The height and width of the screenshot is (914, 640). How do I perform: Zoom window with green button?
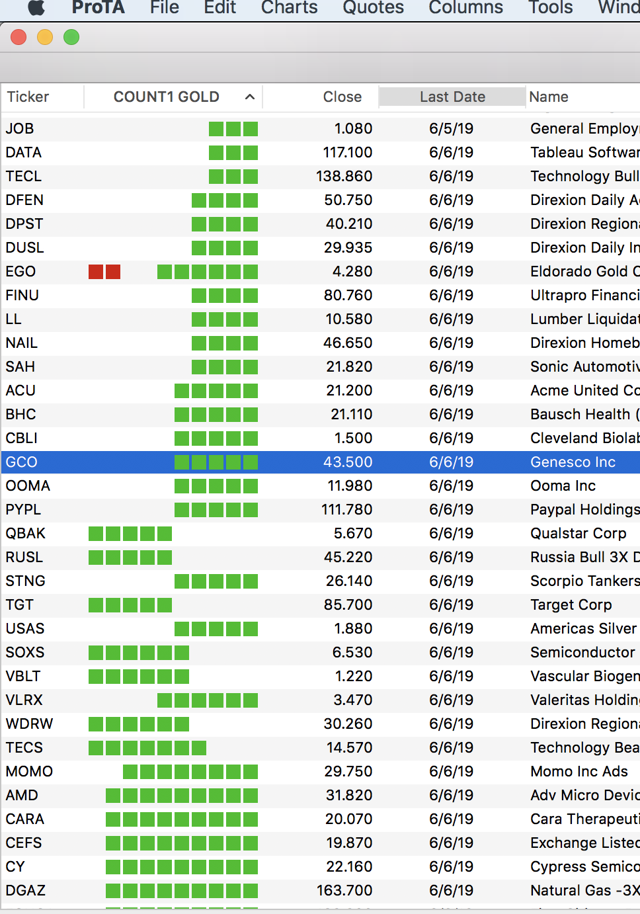coord(71,37)
